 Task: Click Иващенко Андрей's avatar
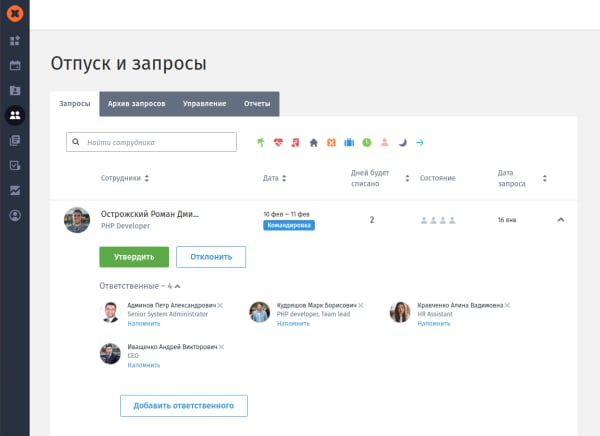110,354
